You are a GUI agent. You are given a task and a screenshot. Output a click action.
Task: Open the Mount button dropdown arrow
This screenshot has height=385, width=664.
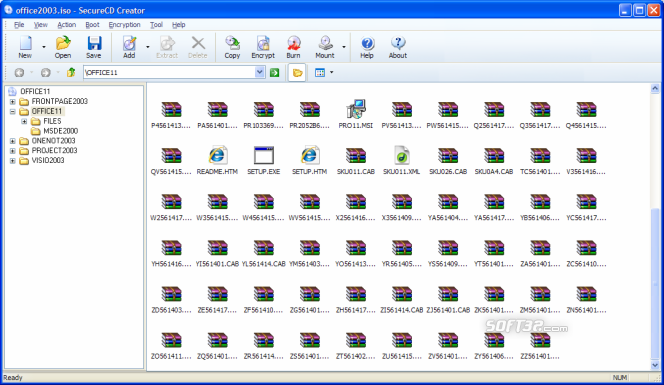click(x=343, y=47)
